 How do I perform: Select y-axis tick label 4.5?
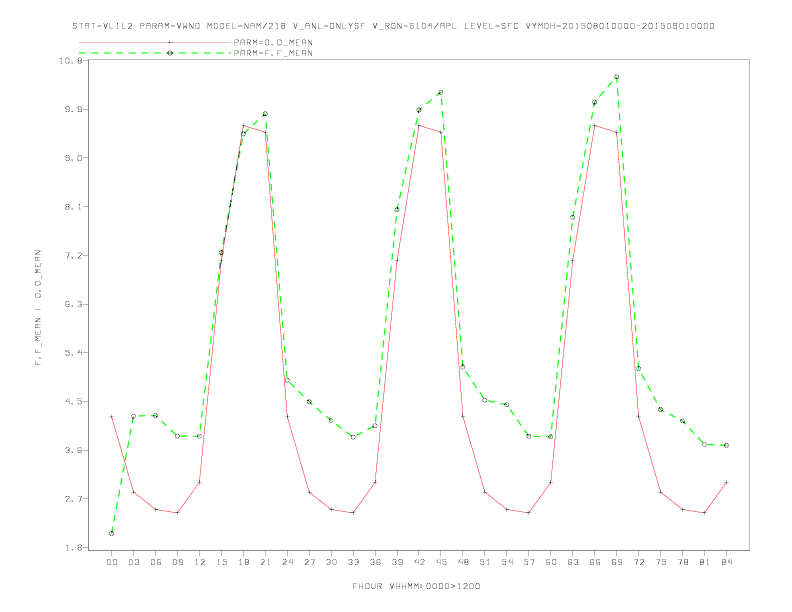(x=74, y=401)
